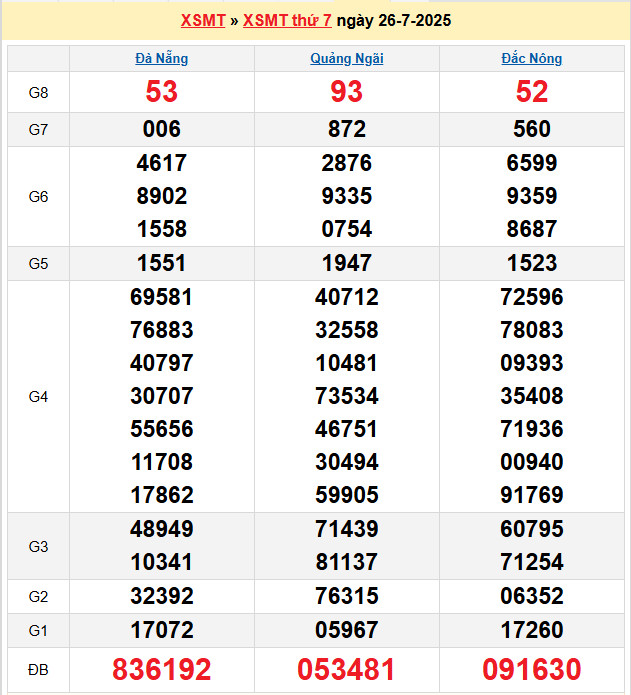Click G6 number 0754
Viewport: 631px width, 695px height.
347,229
